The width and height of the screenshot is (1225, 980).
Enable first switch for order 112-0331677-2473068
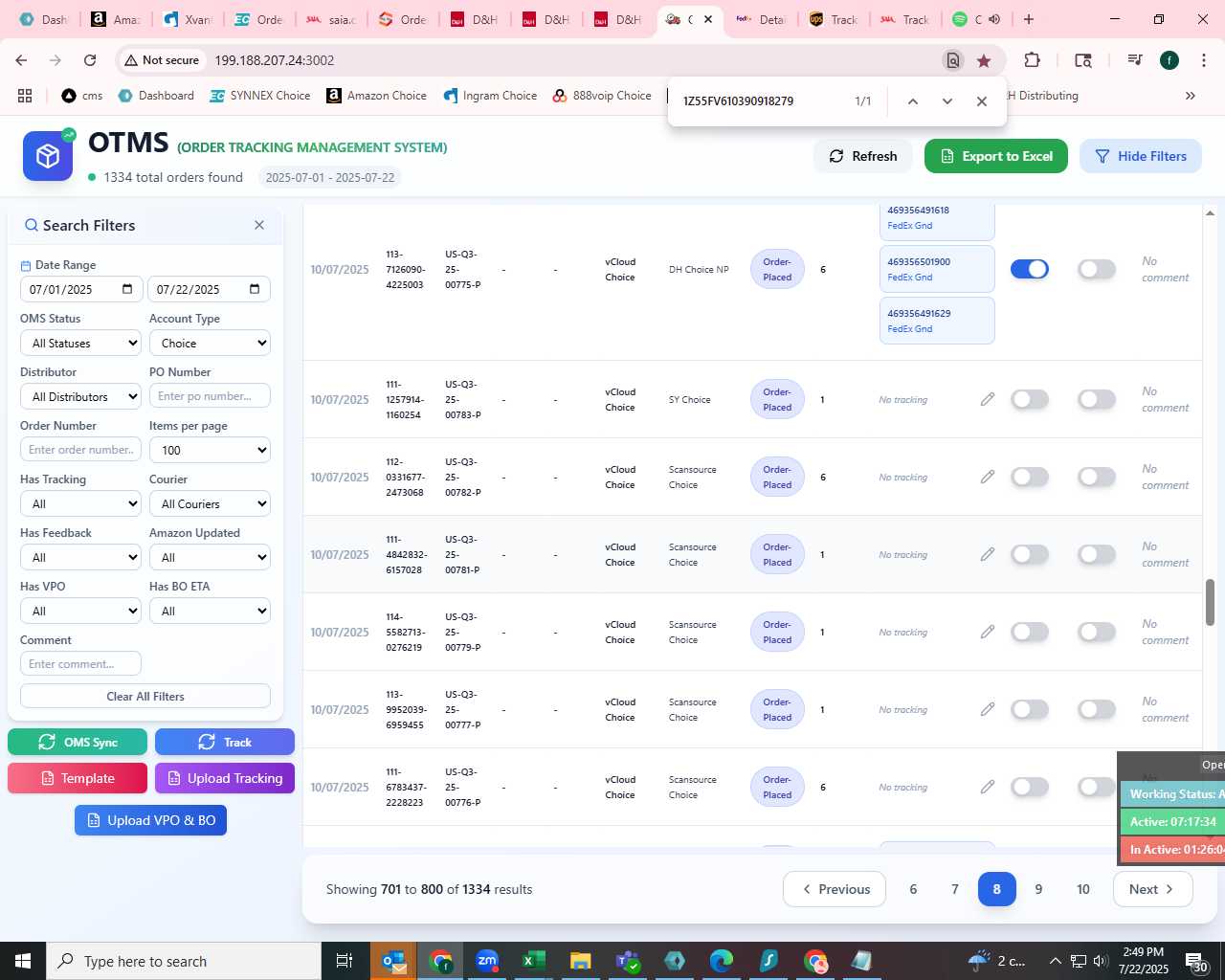tap(1030, 477)
